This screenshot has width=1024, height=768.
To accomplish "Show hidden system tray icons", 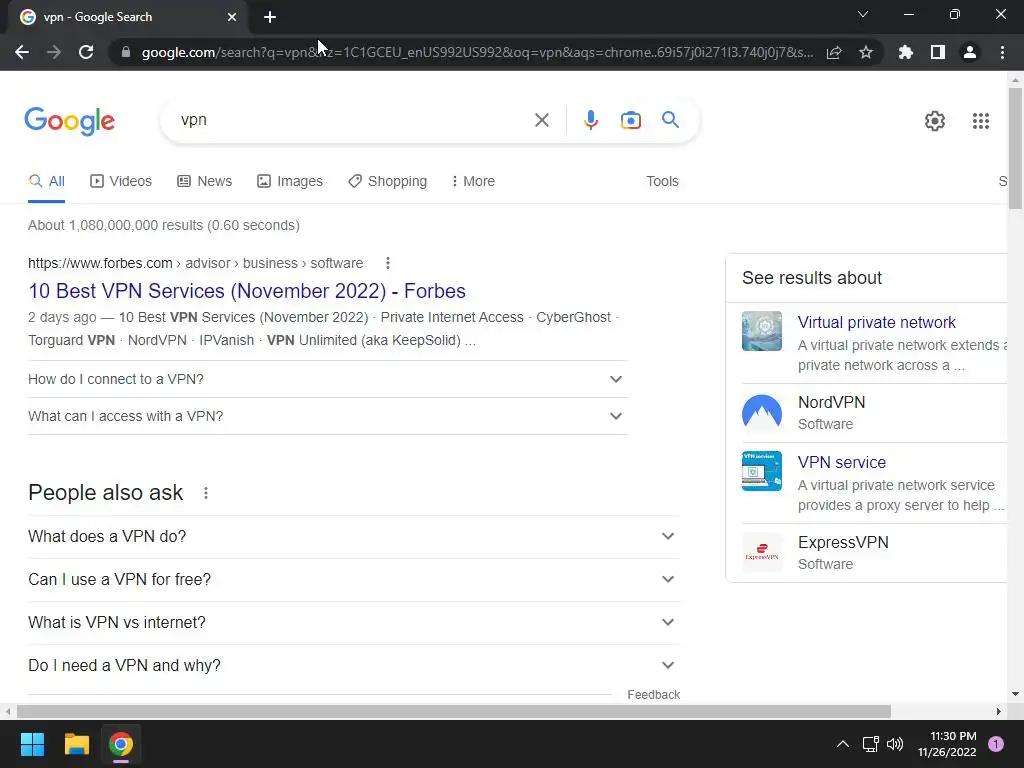I will point(843,744).
